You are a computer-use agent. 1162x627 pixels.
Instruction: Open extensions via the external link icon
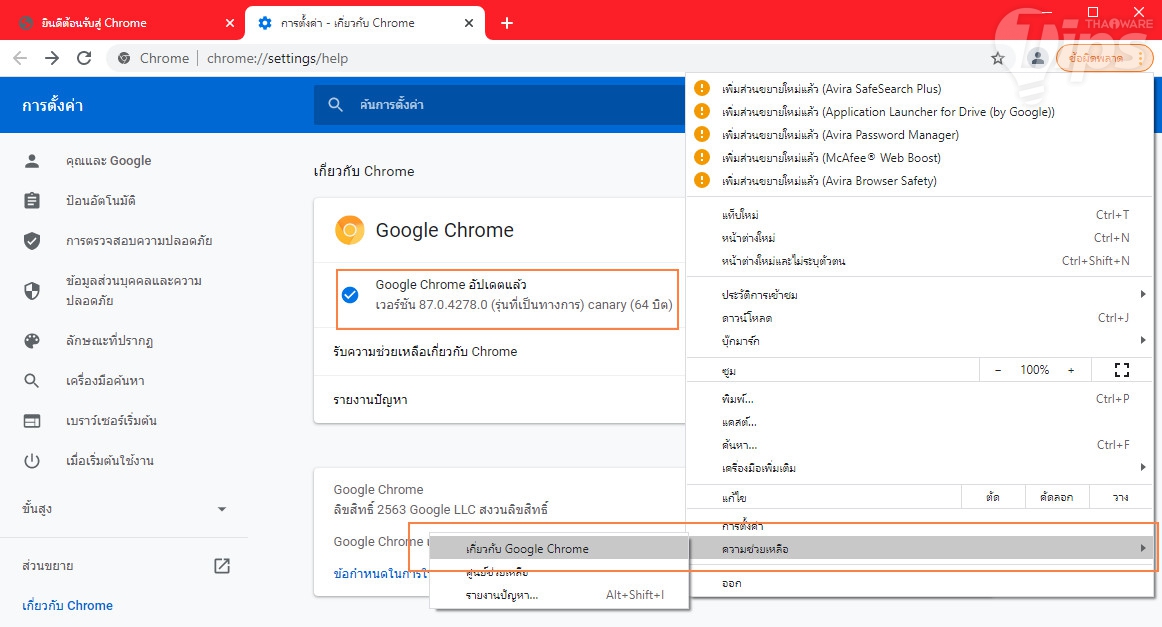(x=222, y=566)
